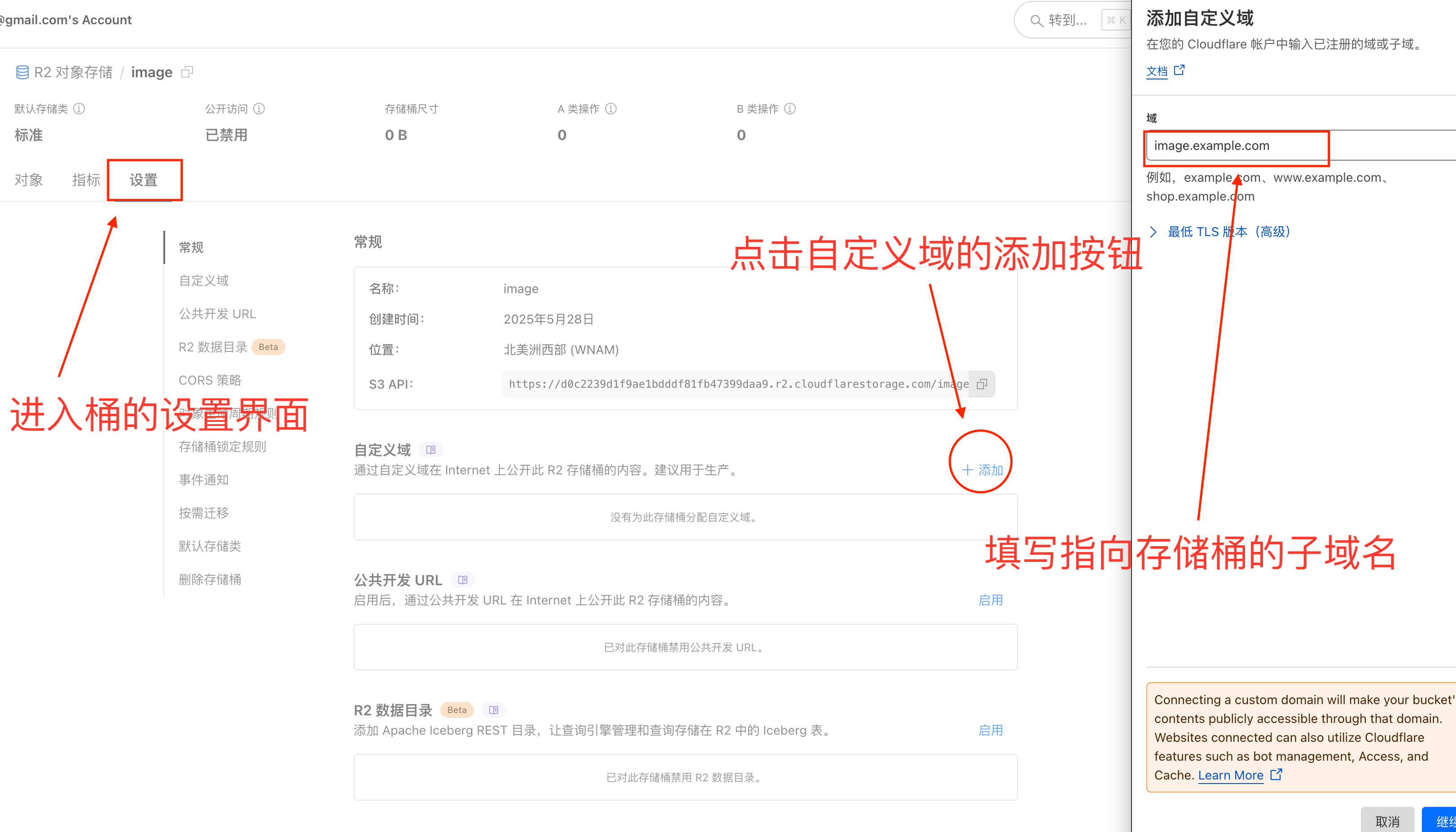Click the 转到... search box

1073,21
